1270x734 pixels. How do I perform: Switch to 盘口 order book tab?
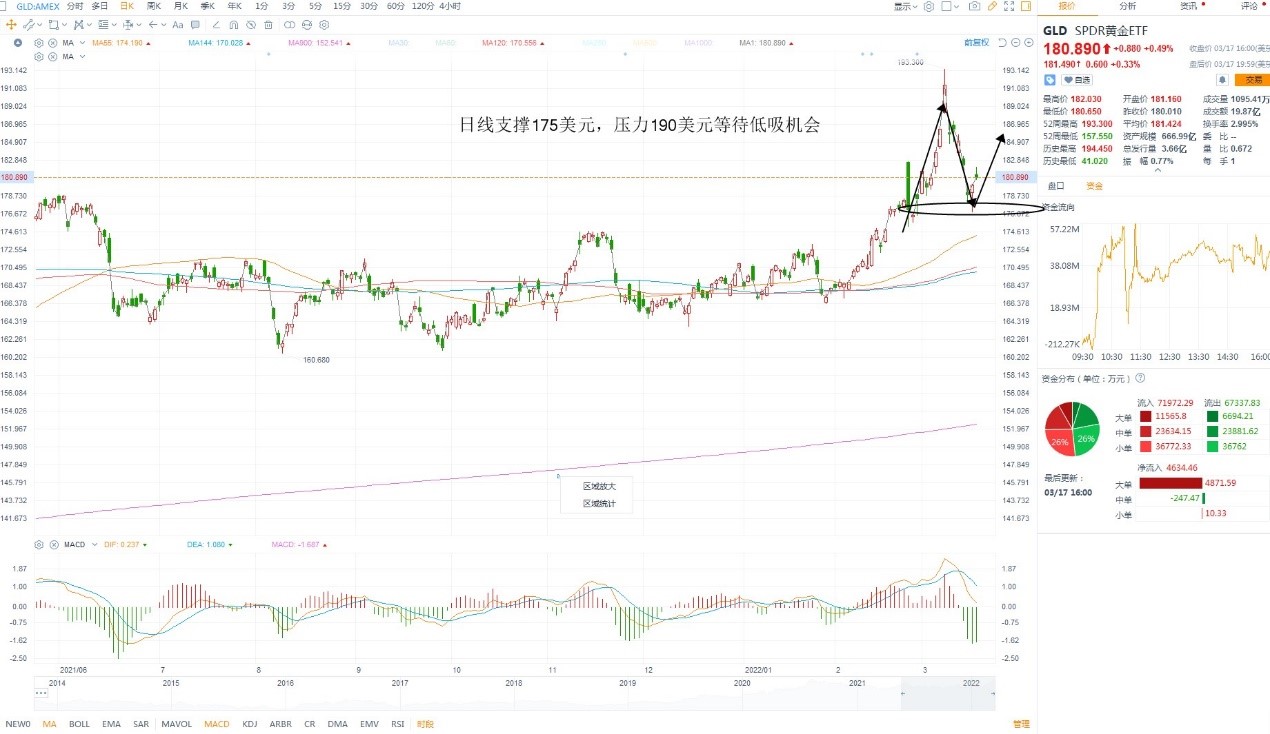tap(1056, 186)
